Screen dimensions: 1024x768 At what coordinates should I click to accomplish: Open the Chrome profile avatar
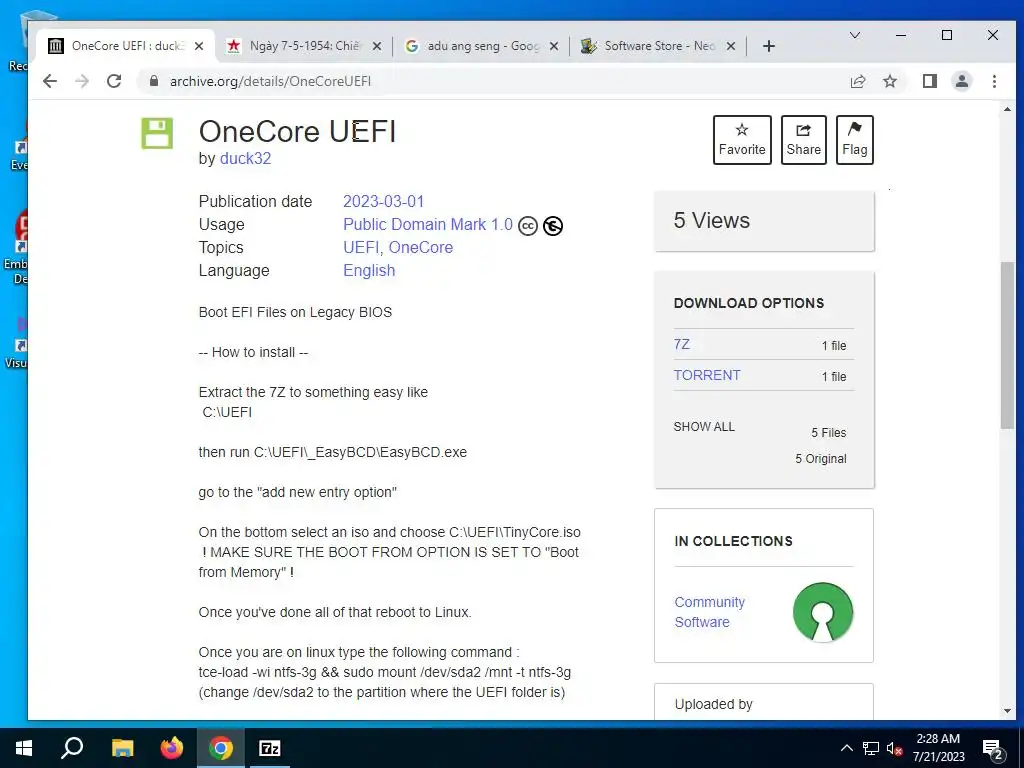(962, 81)
